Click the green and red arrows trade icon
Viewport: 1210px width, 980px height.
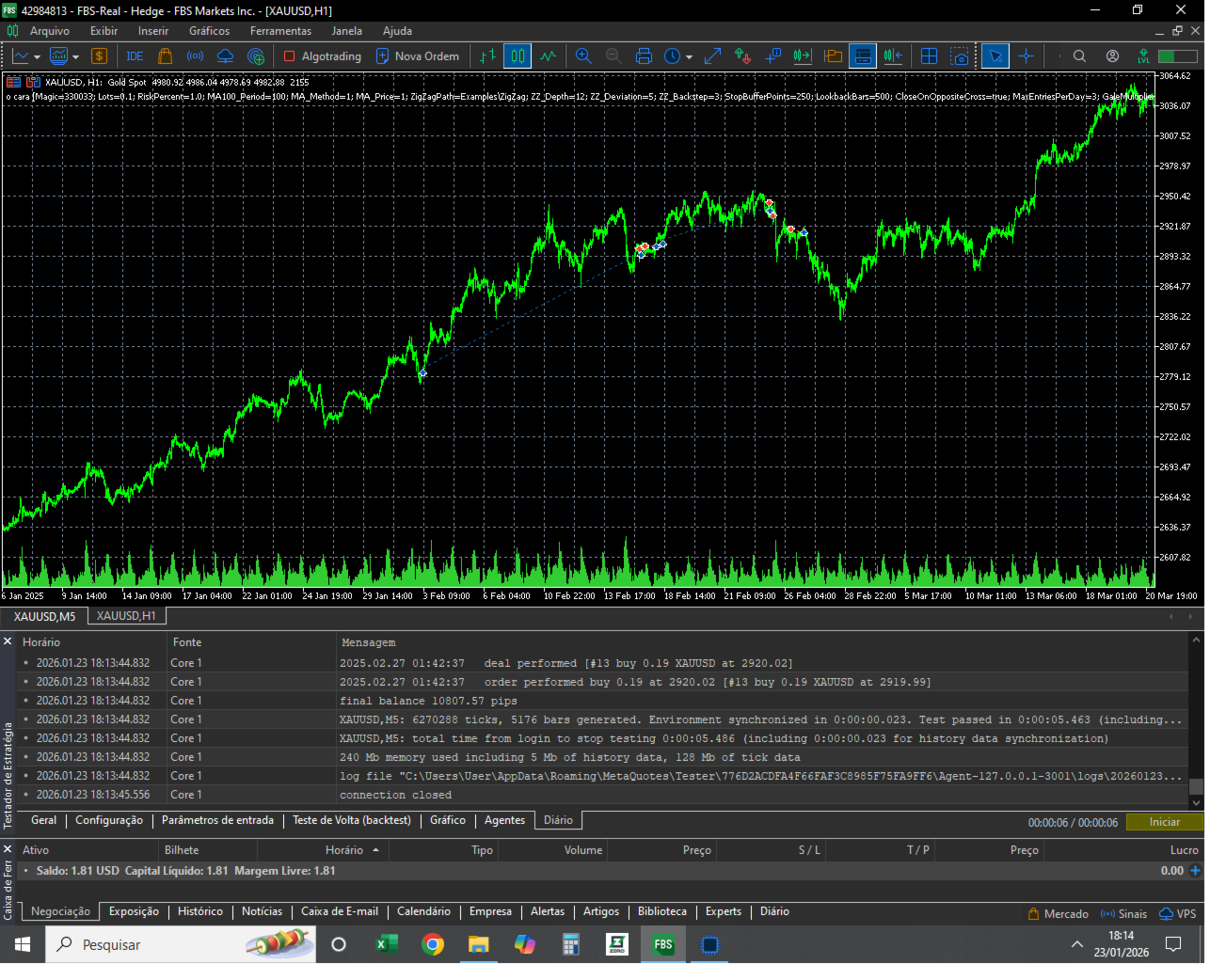[742, 56]
